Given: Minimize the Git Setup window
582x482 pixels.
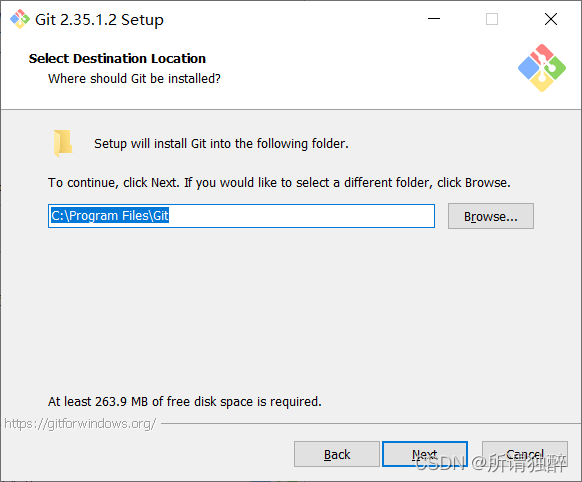Looking at the screenshot, I should click(434, 19).
